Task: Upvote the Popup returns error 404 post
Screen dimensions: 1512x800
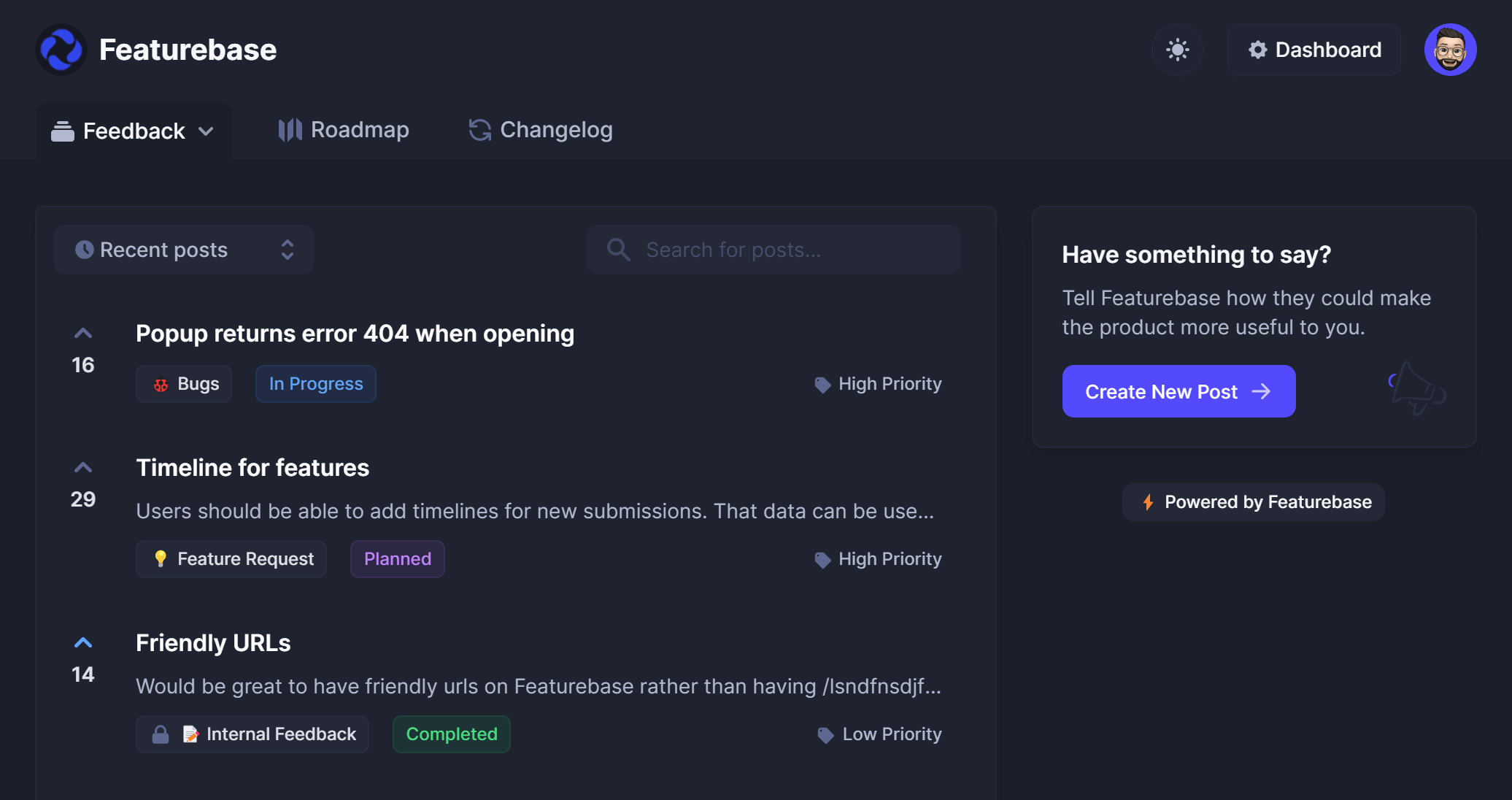Action: pyautogui.click(x=83, y=334)
